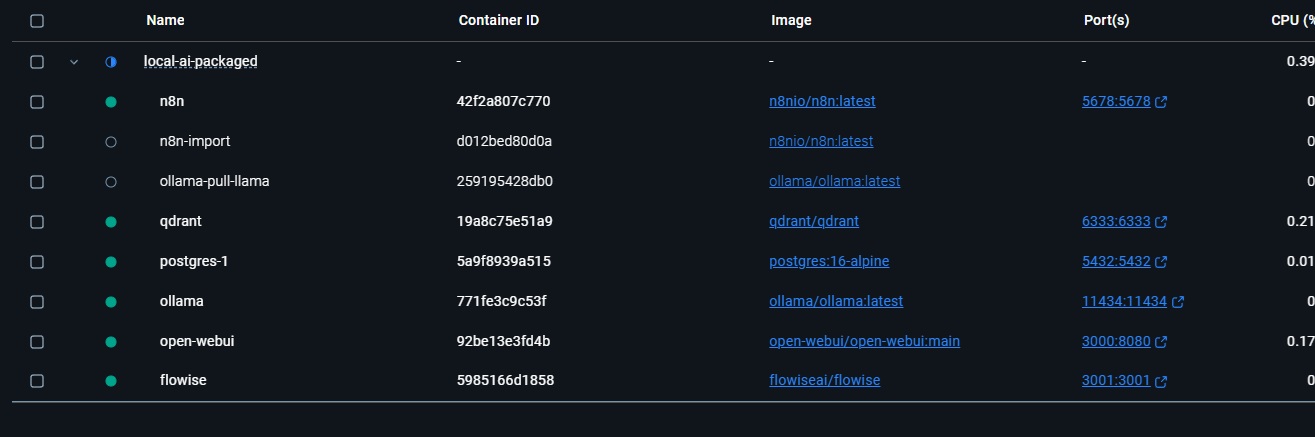1315x437 pixels.
Task: Collapse the local-ai-packaged group chevron
Action: tap(74, 62)
